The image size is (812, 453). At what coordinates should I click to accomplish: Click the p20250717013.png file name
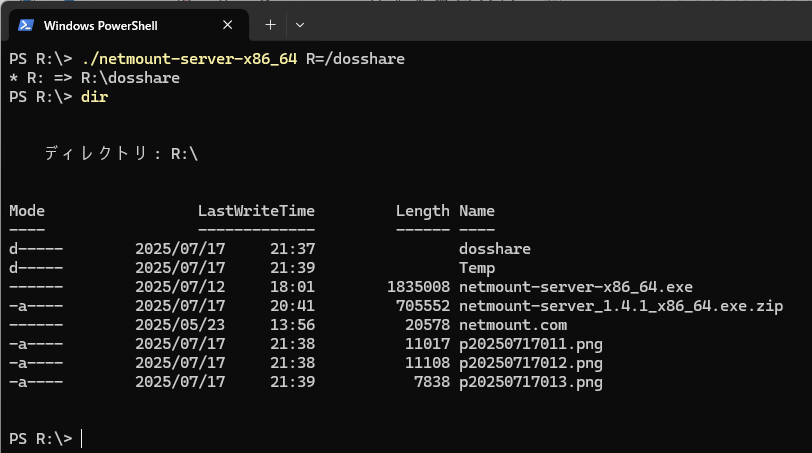[x=531, y=382]
